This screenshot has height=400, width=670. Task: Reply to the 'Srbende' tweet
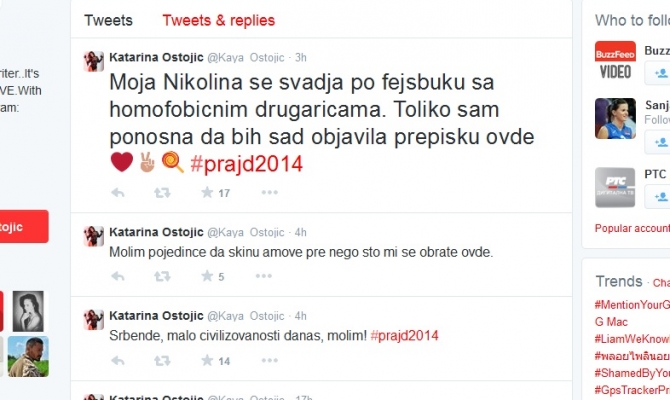pos(118,361)
